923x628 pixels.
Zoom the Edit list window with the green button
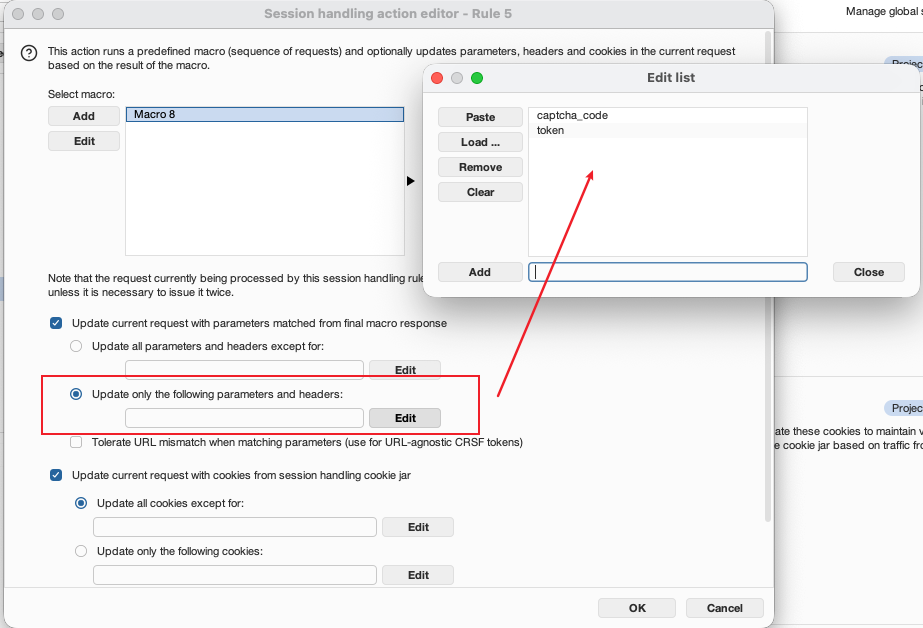coord(477,78)
